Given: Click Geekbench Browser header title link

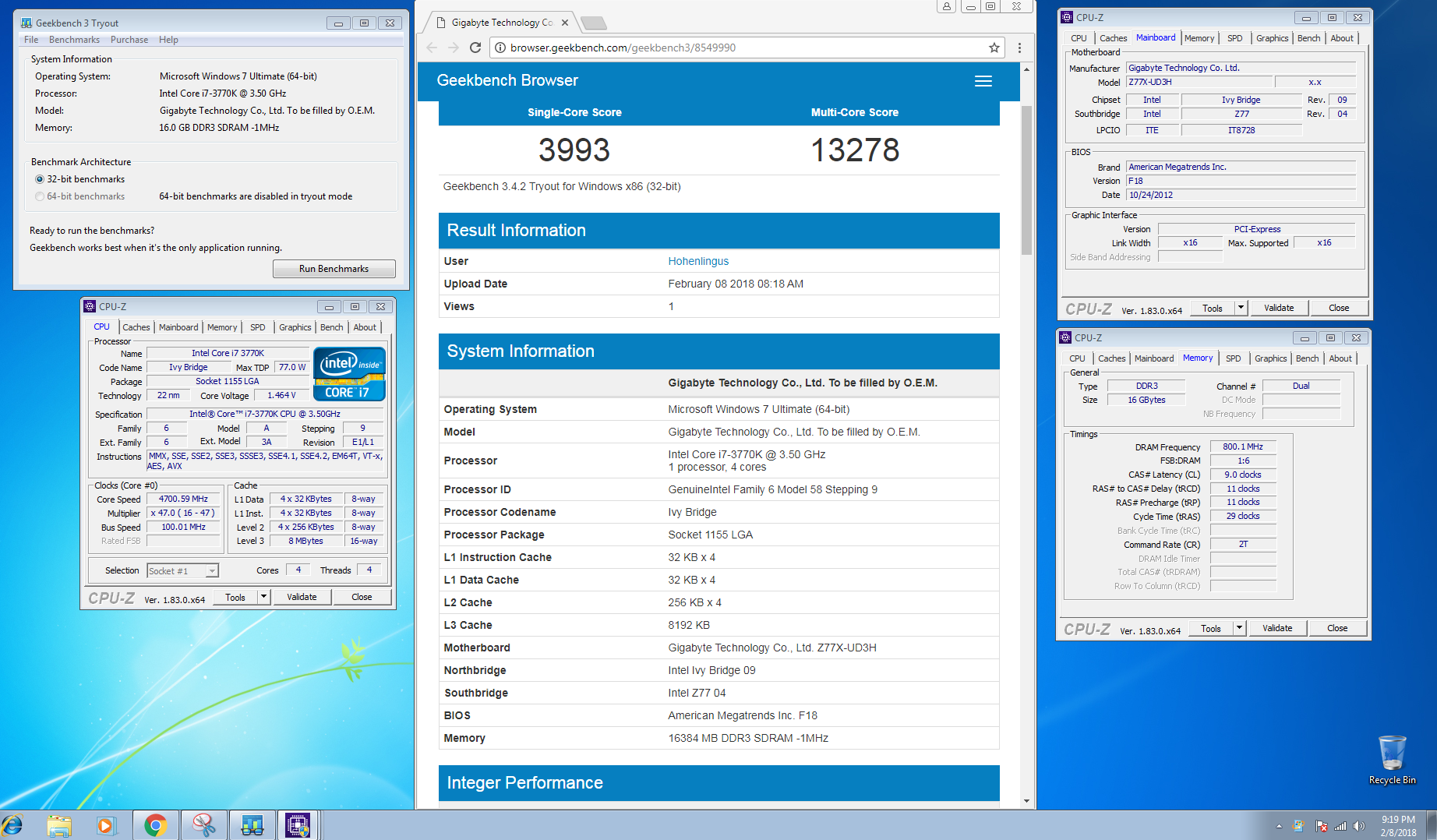Looking at the screenshot, I should tap(507, 80).
